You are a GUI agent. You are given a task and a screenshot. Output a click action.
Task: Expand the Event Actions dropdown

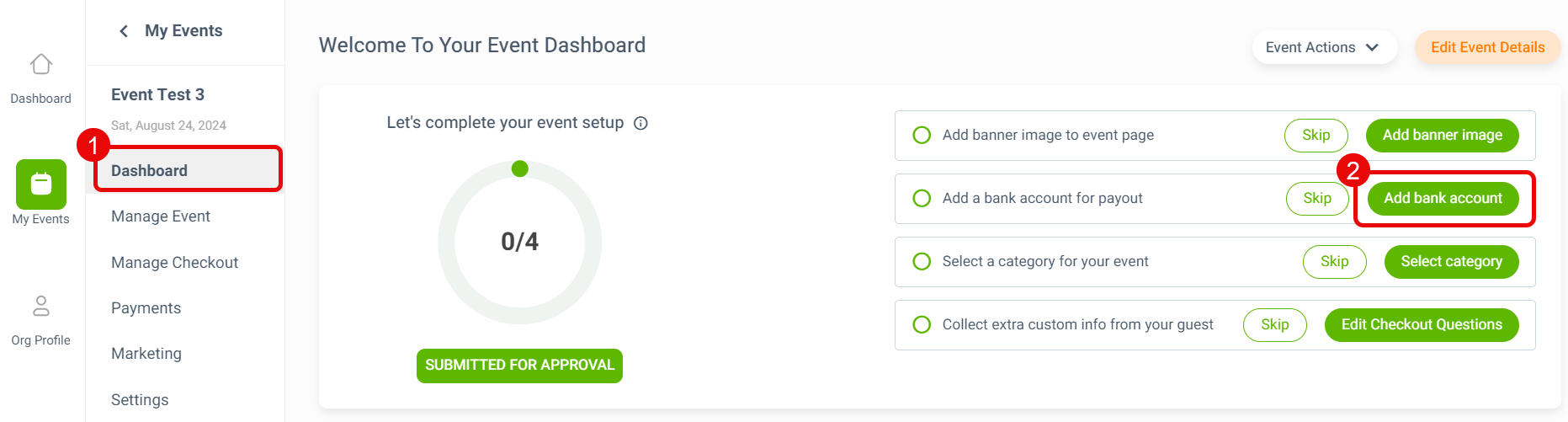pos(1324,47)
